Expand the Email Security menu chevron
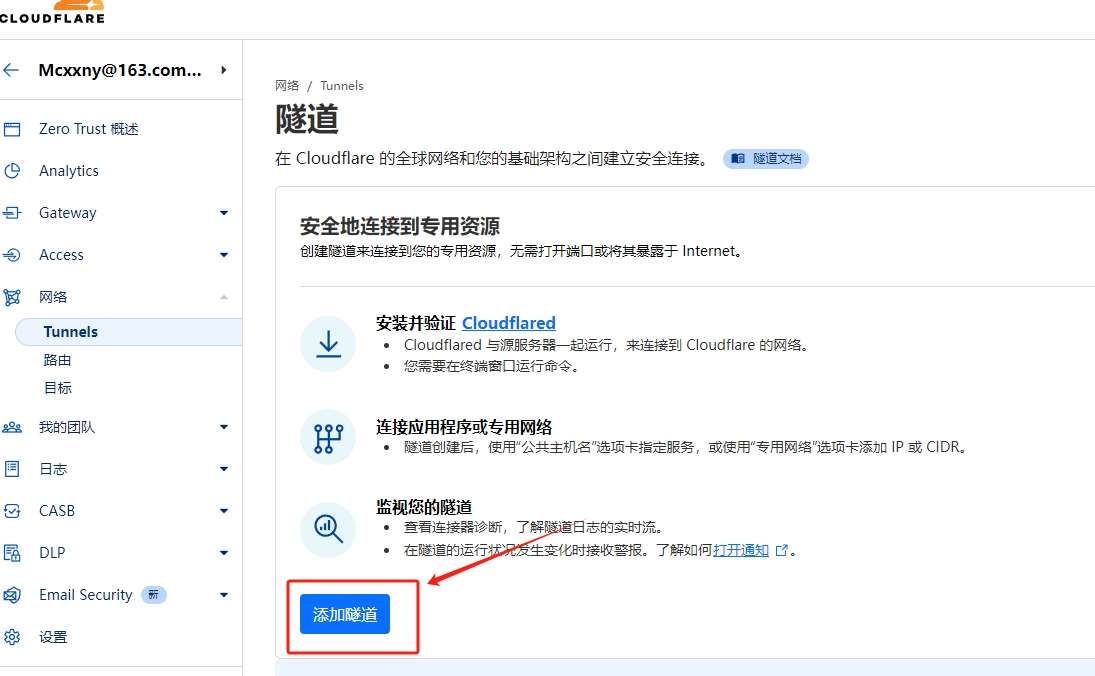The height and width of the screenshot is (676, 1095). [x=223, y=595]
